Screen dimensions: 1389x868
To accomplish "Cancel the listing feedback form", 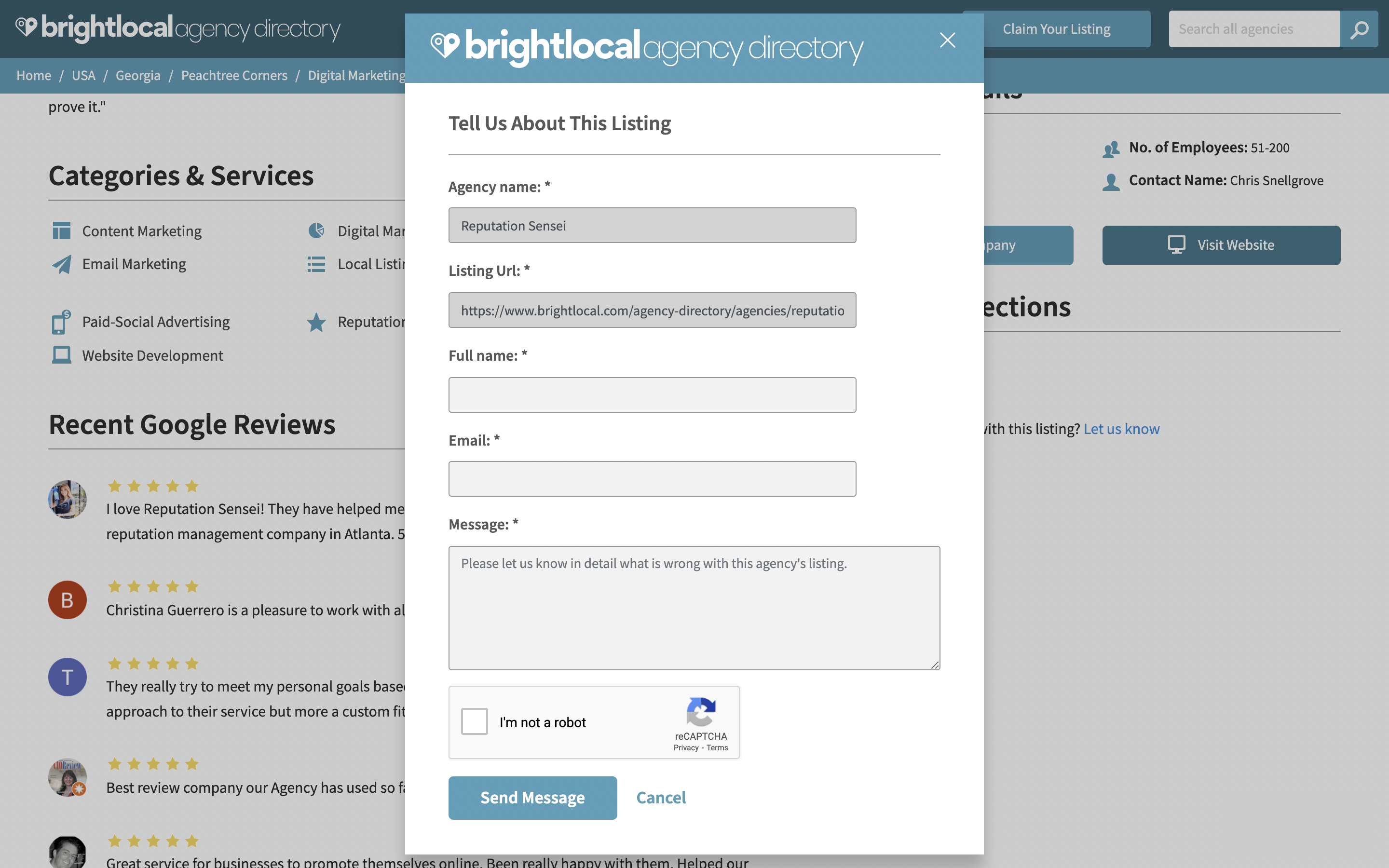I will [x=661, y=798].
